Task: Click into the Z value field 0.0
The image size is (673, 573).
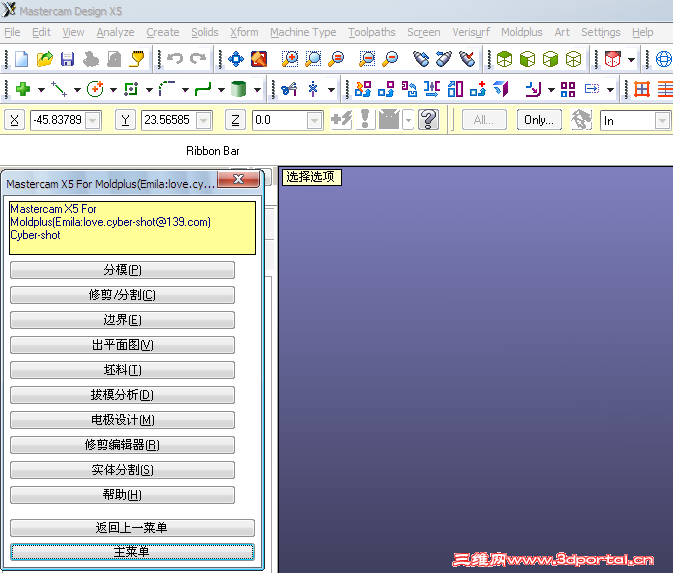Action: tap(279, 120)
